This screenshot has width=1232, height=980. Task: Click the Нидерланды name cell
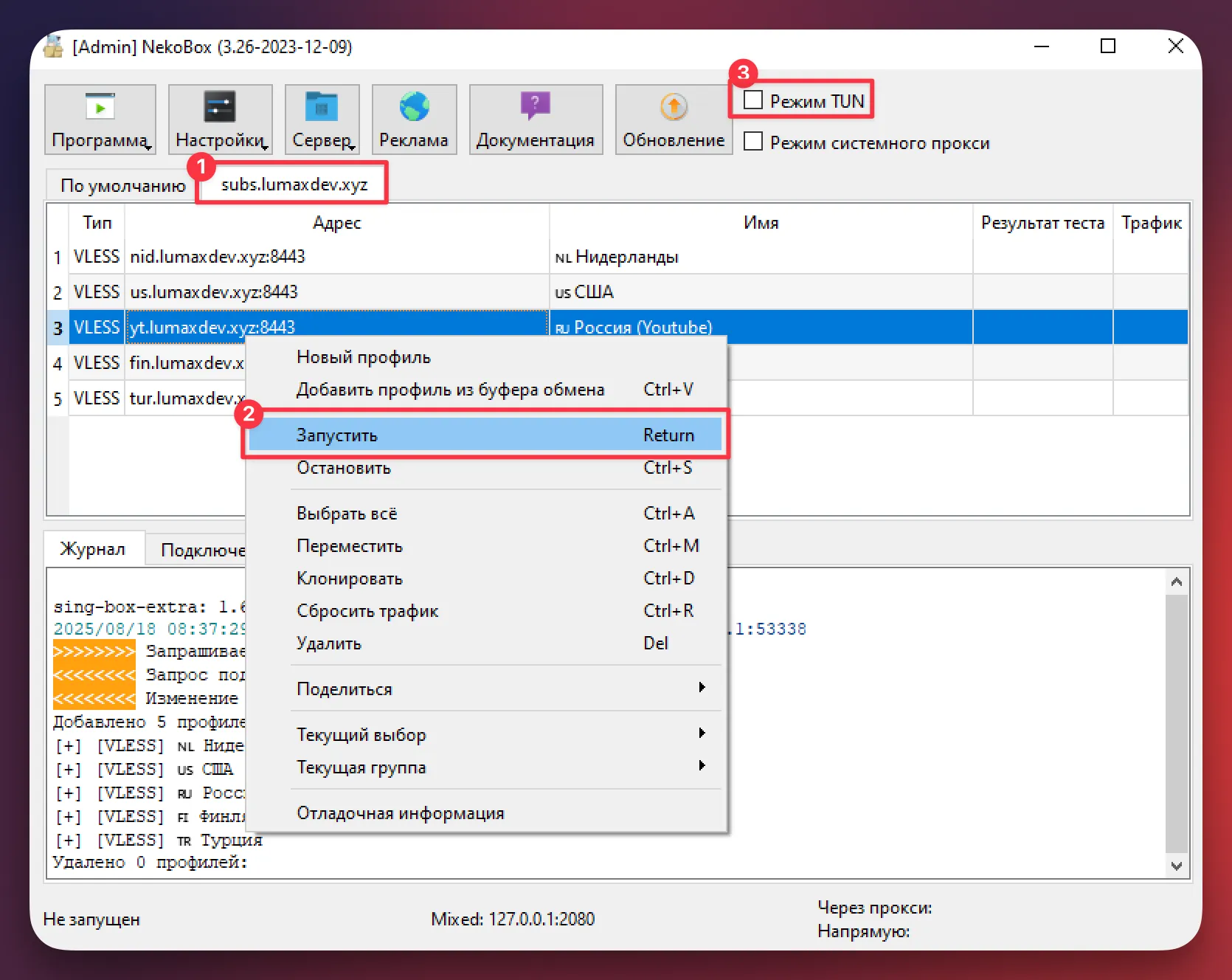761,257
